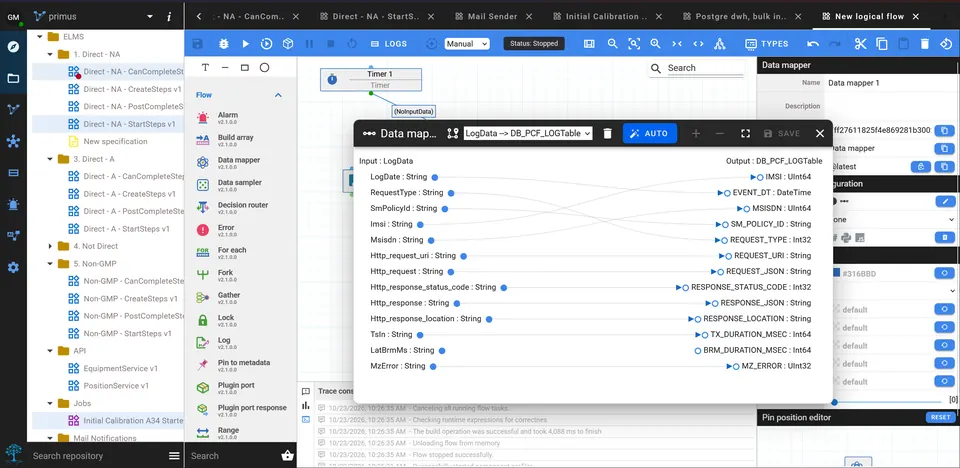The height and width of the screenshot is (468, 960).
Task: Click the zoom out magnifier icon
Action: pyautogui.click(x=612, y=44)
